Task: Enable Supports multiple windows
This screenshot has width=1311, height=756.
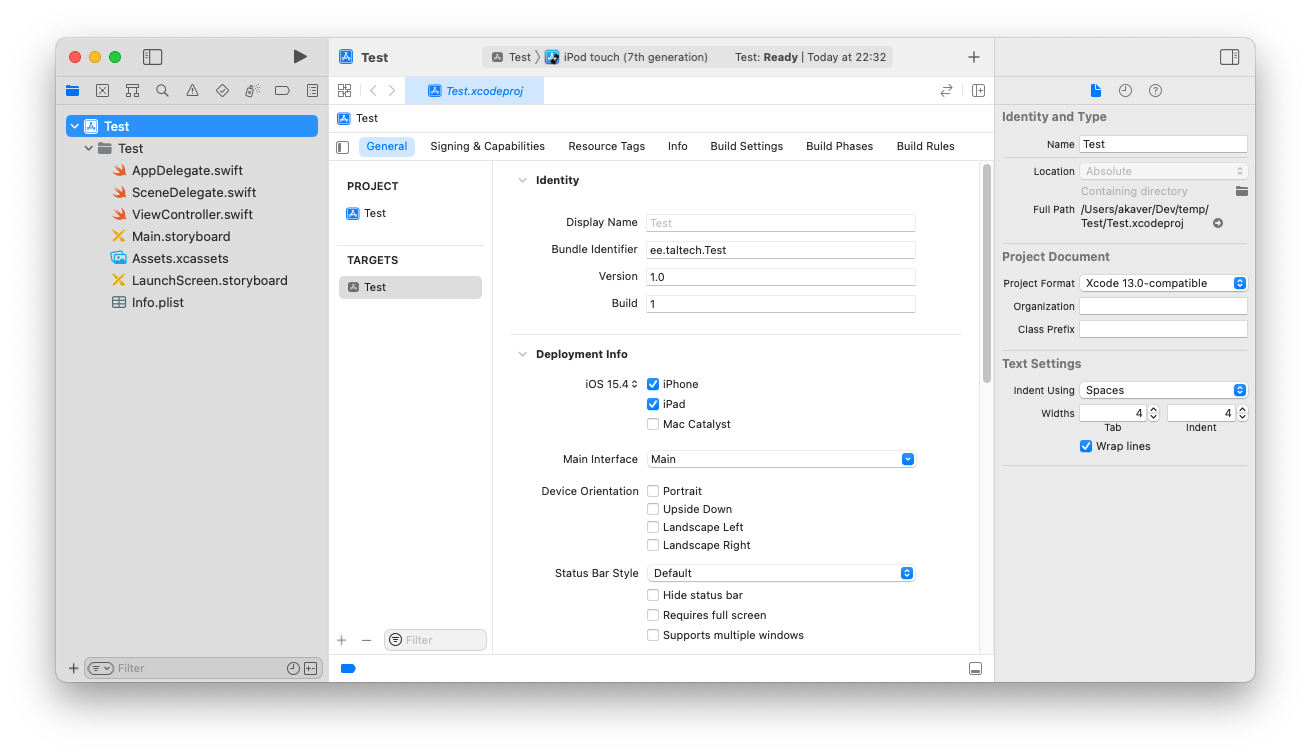Action: (x=653, y=635)
